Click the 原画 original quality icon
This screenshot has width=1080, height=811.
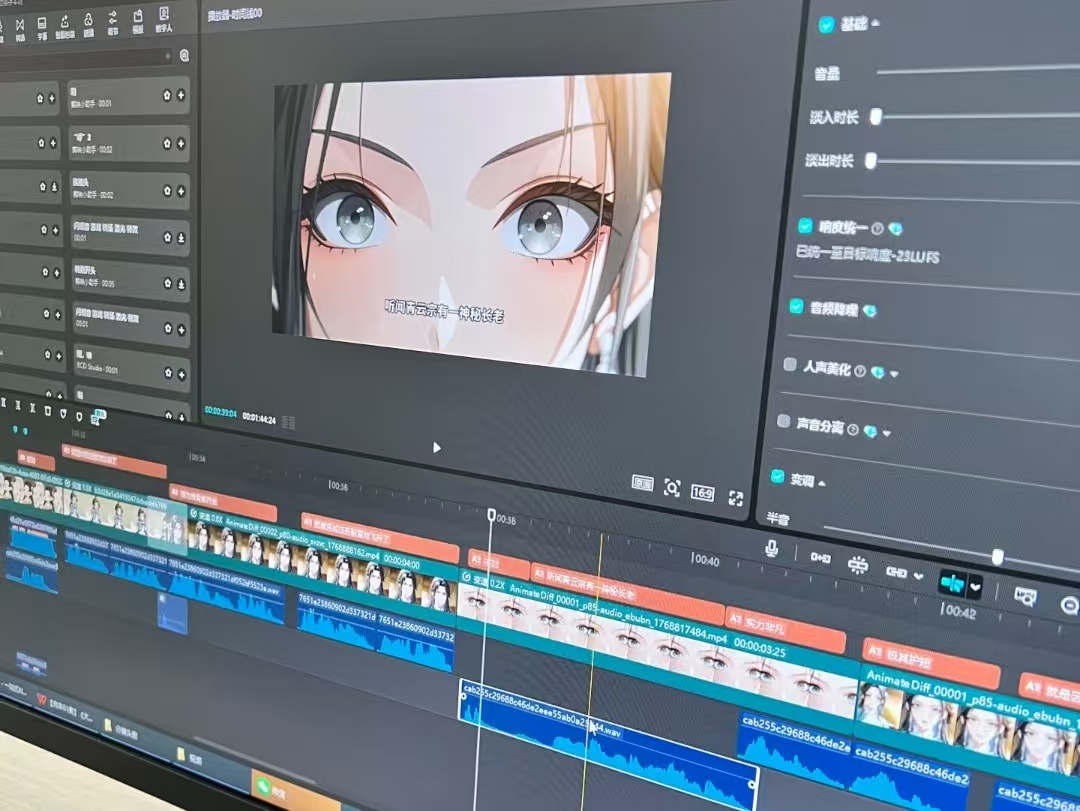[643, 483]
